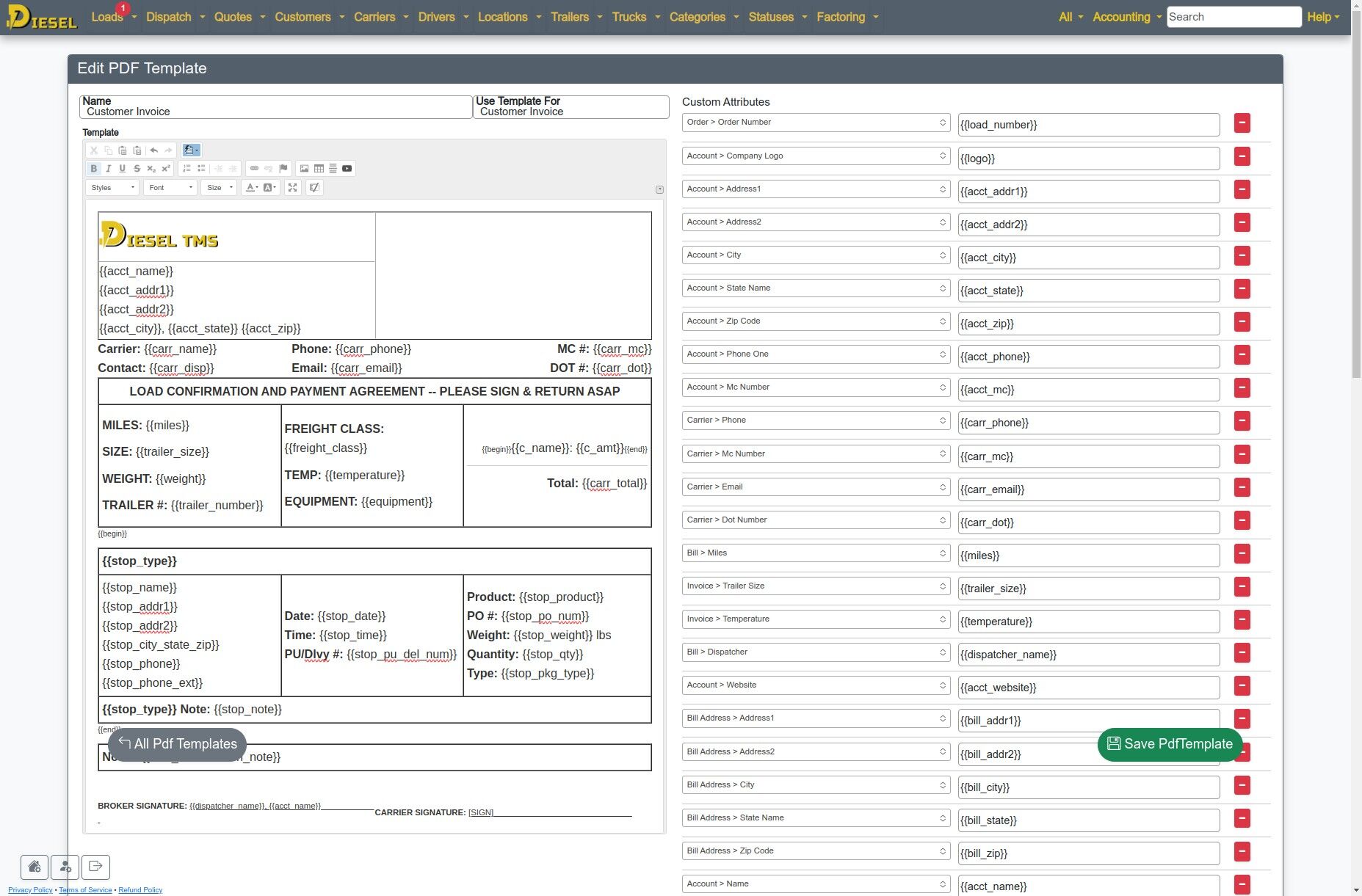The image size is (1362, 896).
Task: Remove the load_number custom attribute row
Action: pos(1242,123)
